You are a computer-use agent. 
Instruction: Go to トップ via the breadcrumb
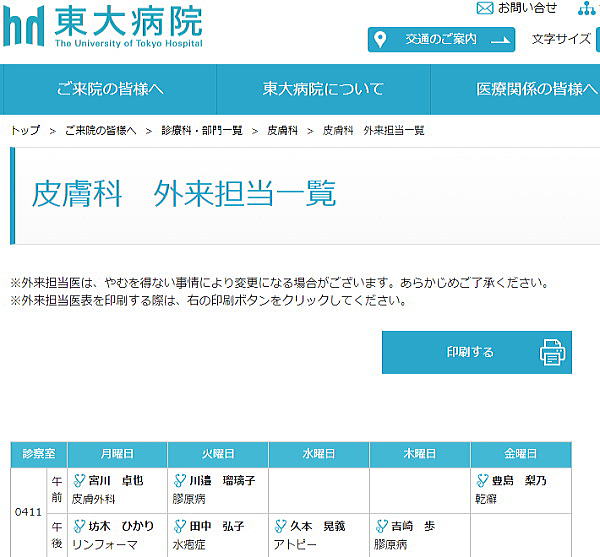tap(25, 131)
